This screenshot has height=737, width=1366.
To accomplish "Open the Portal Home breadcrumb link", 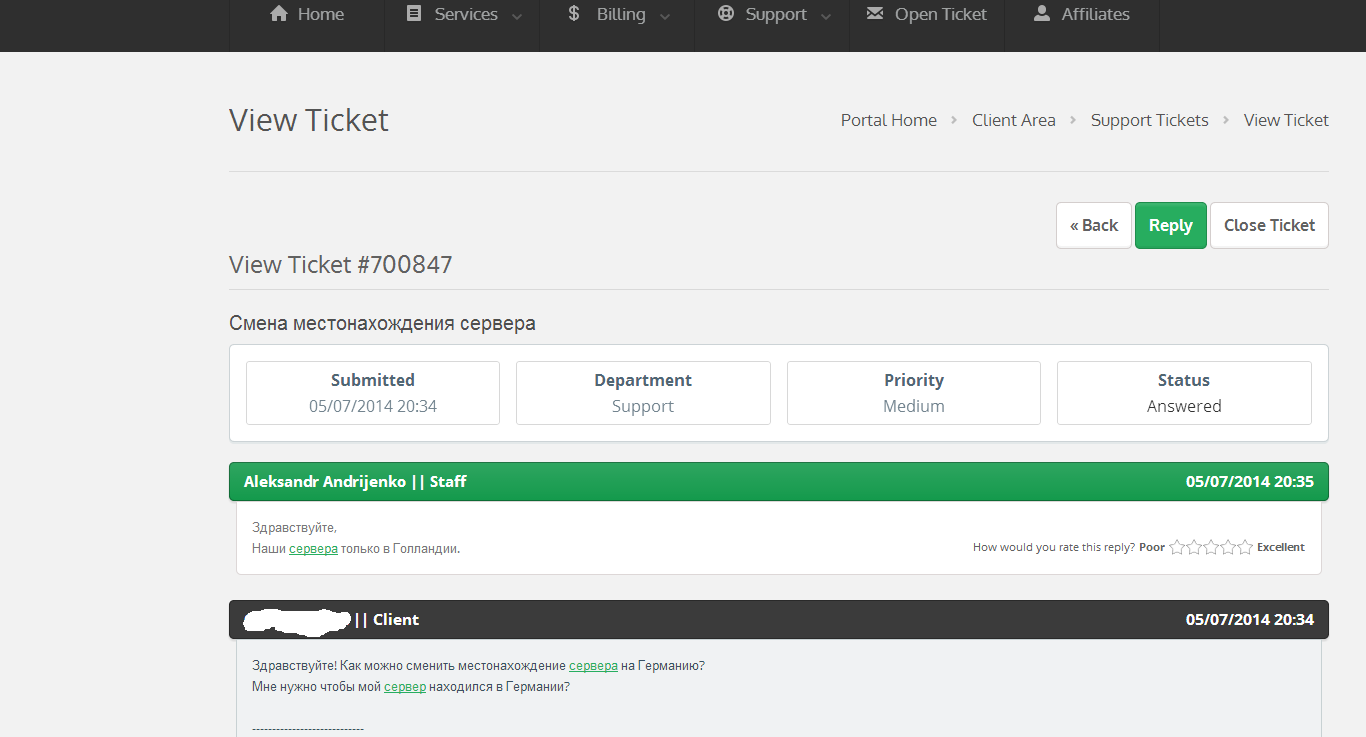I will (x=888, y=120).
